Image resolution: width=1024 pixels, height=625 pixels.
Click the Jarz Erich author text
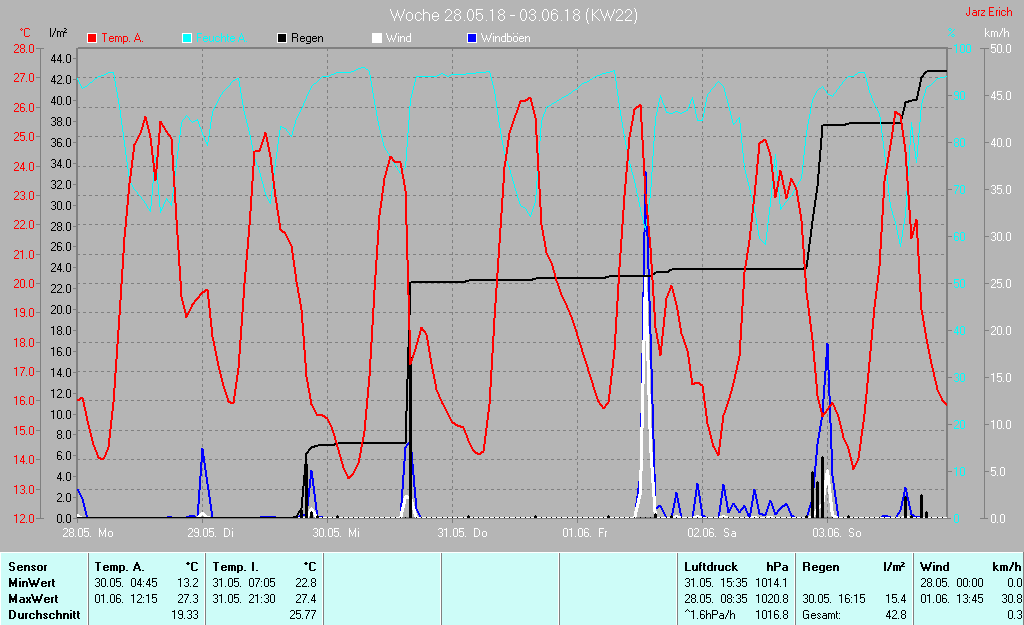(987, 13)
